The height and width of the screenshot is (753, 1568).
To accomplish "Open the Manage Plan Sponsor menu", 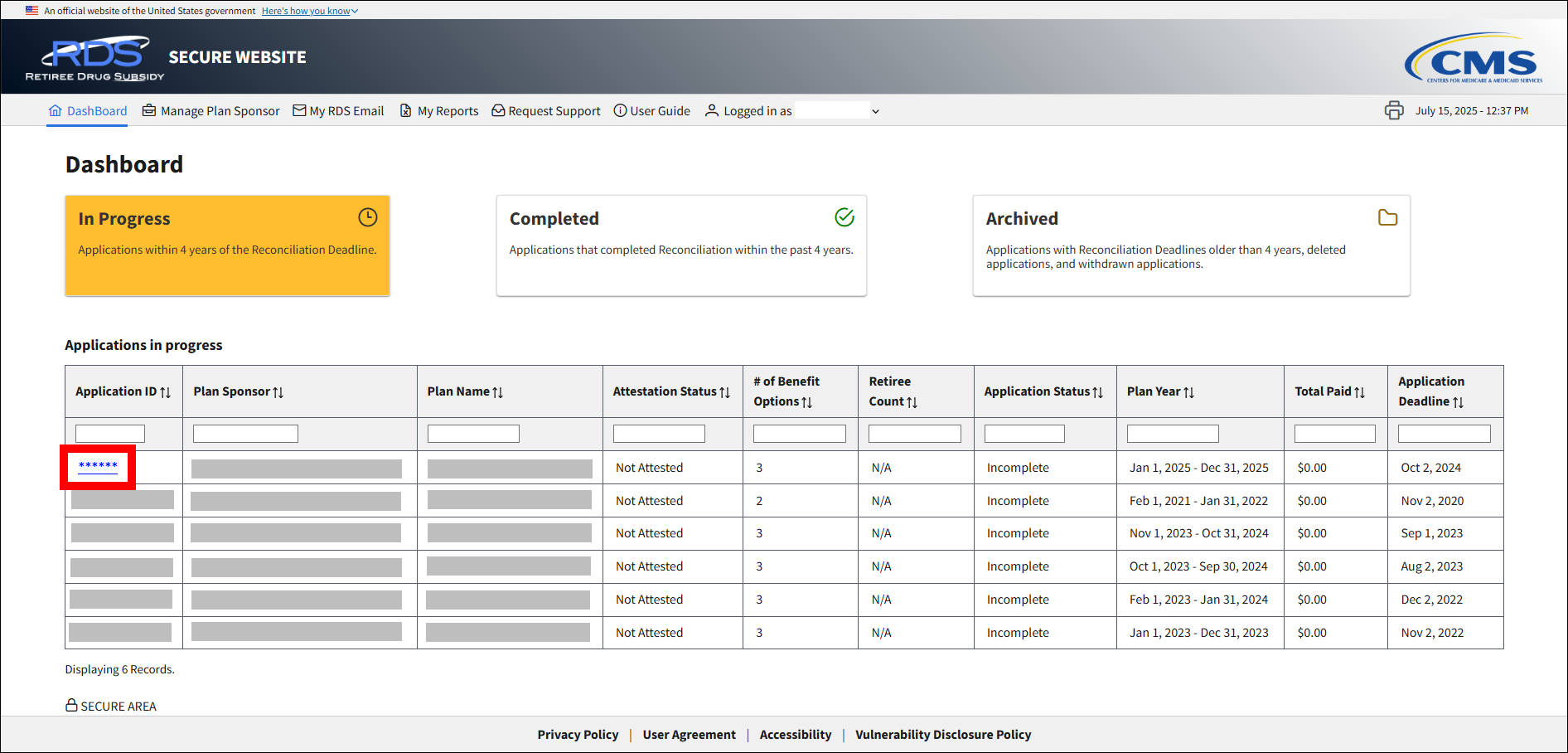I will click(211, 111).
